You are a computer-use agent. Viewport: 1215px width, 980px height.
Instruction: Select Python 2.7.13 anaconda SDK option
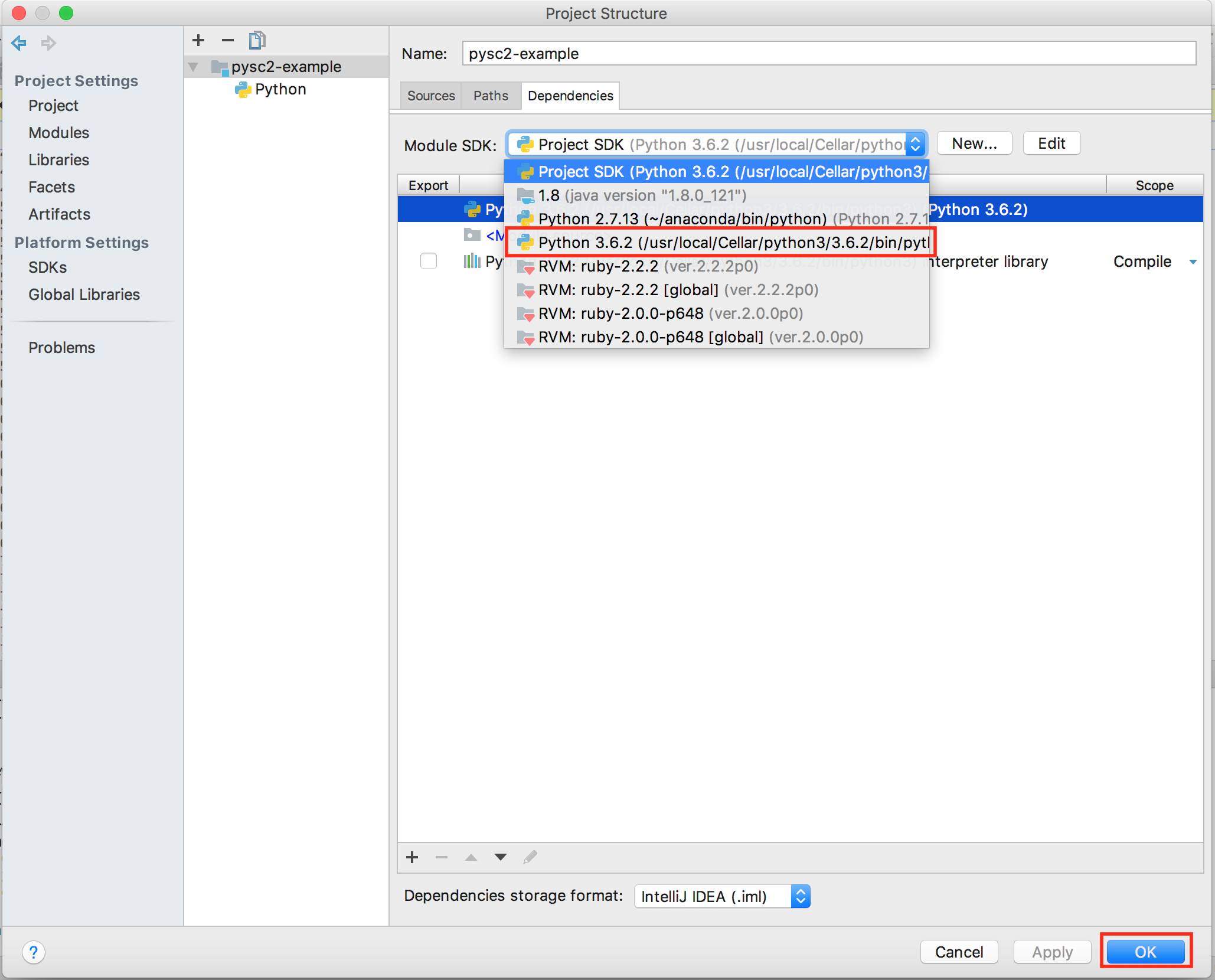click(682, 219)
